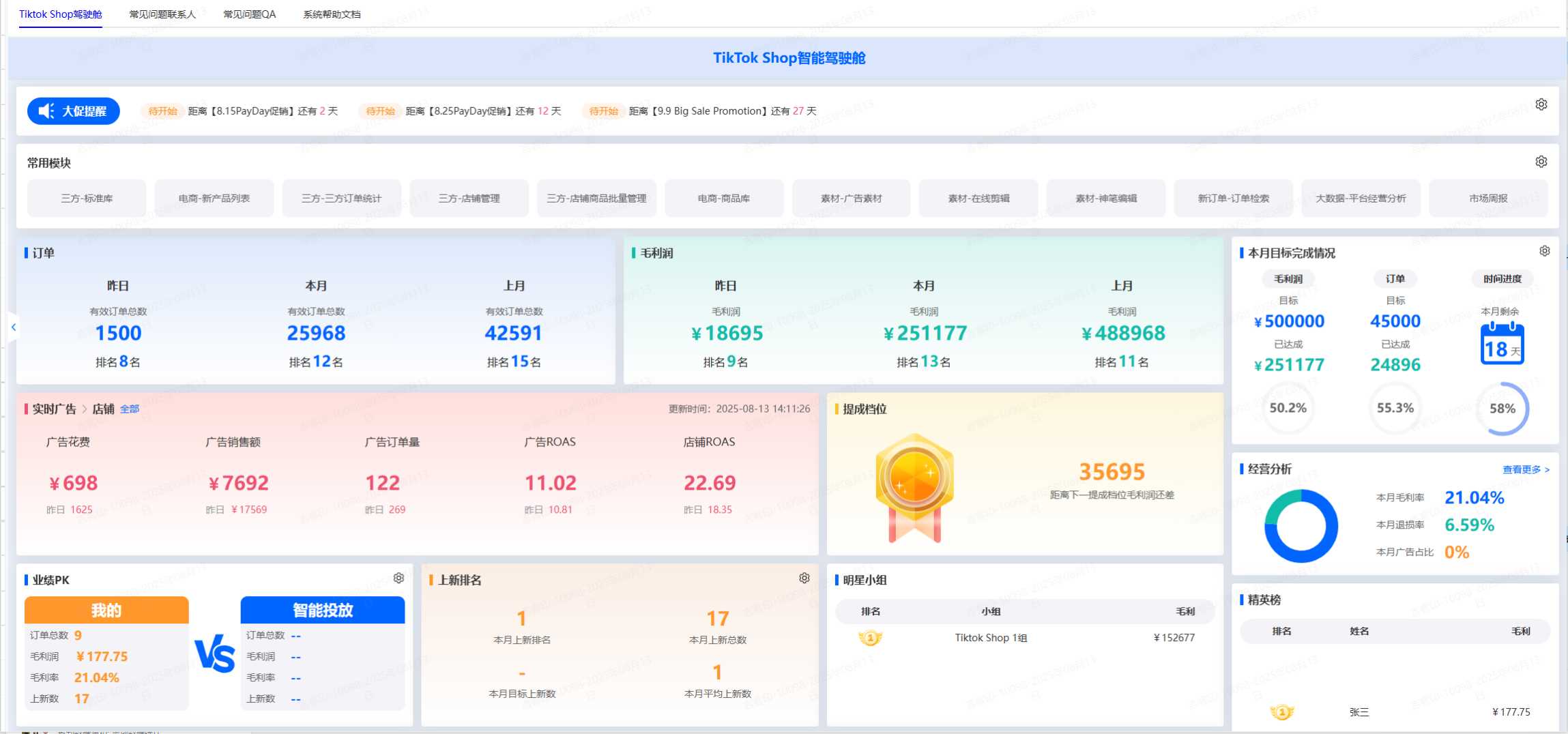Click 全部 link next to 店铺
Viewport: 1568px width, 734px height.
pos(130,409)
